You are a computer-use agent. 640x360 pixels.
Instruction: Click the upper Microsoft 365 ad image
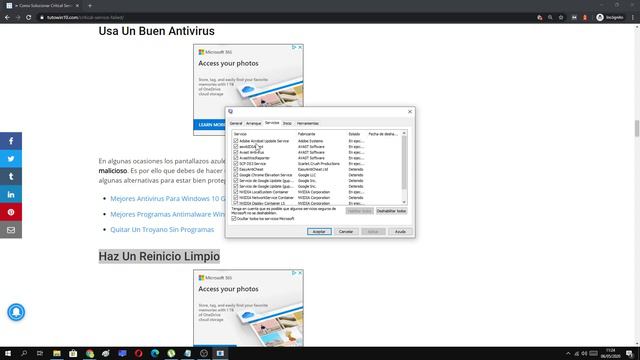(x=248, y=90)
